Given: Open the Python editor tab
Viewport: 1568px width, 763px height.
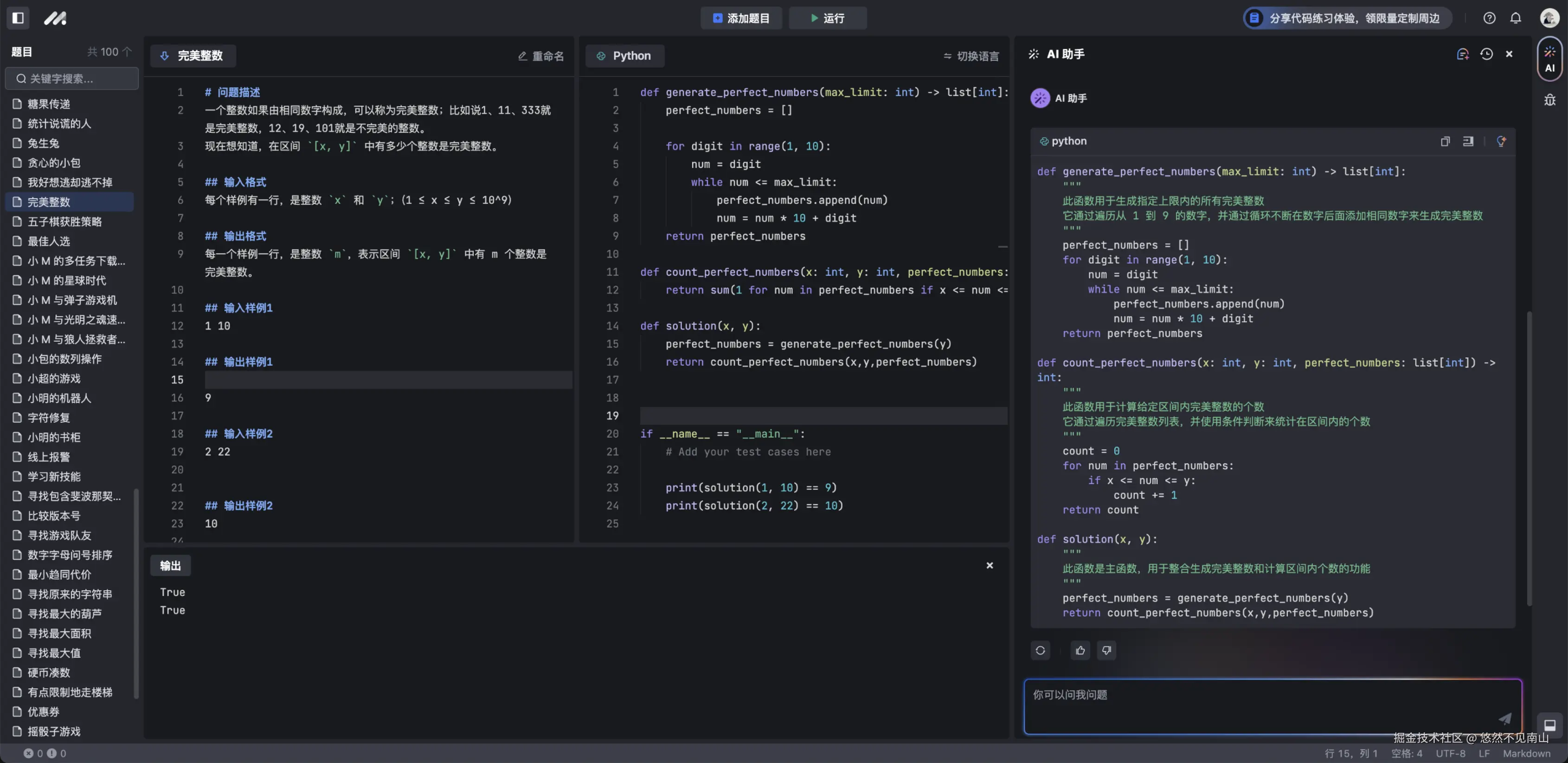Looking at the screenshot, I should pyautogui.click(x=624, y=56).
